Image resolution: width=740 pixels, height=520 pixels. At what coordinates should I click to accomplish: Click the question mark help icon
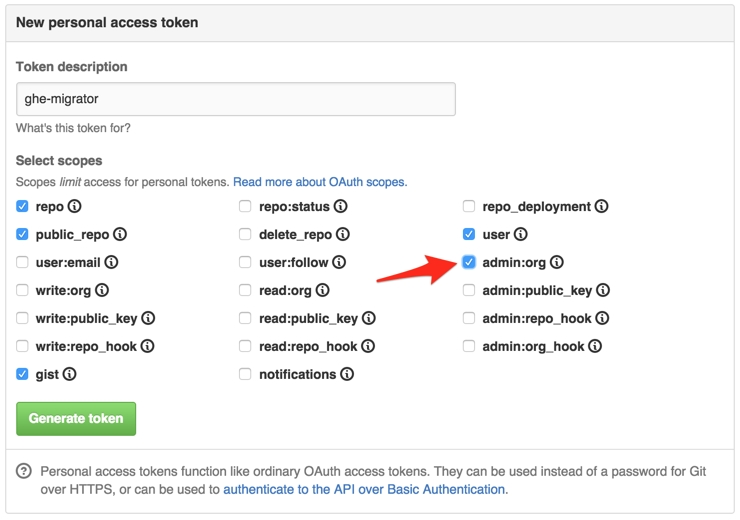pyautogui.click(x=23, y=472)
